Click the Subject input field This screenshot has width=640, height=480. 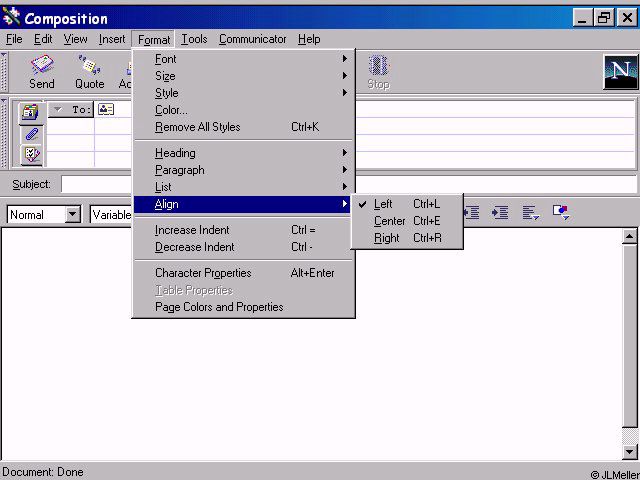click(x=349, y=184)
